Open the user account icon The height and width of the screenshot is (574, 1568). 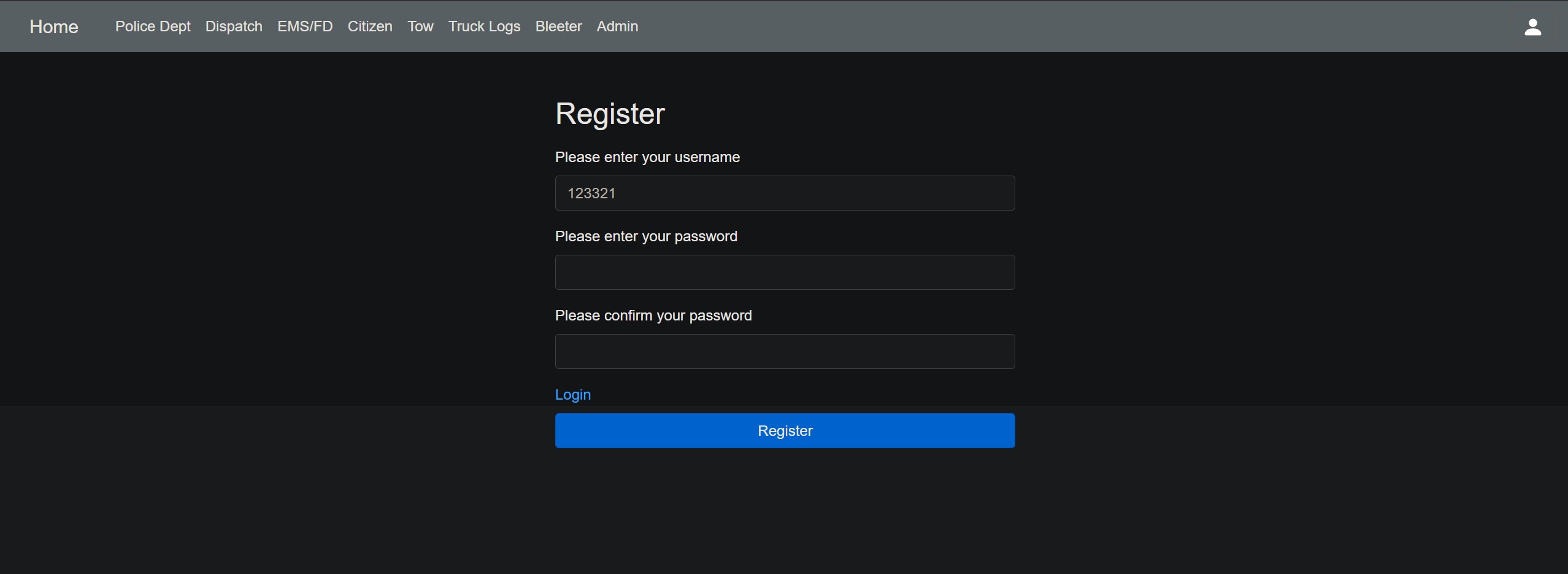[x=1532, y=27]
